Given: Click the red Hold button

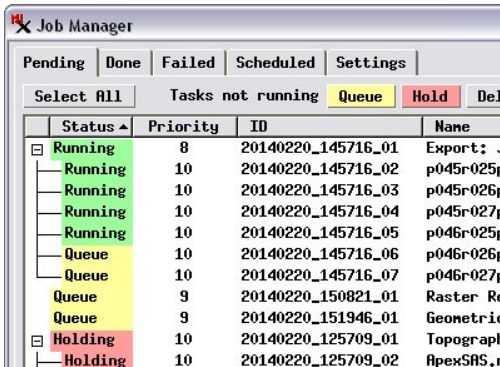Looking at the screenshot, I should click(x=431, y=96).
